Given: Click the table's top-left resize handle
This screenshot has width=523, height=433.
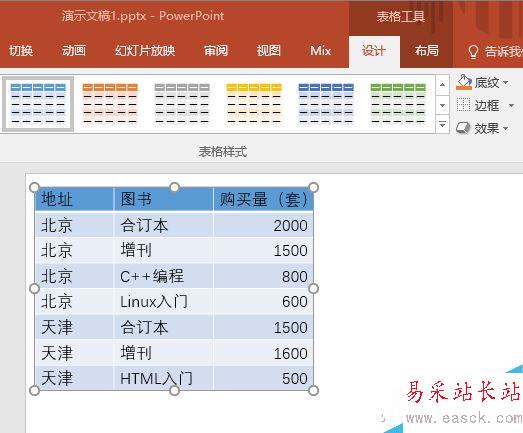Looking at the screenshot, I should coord(35,187).
